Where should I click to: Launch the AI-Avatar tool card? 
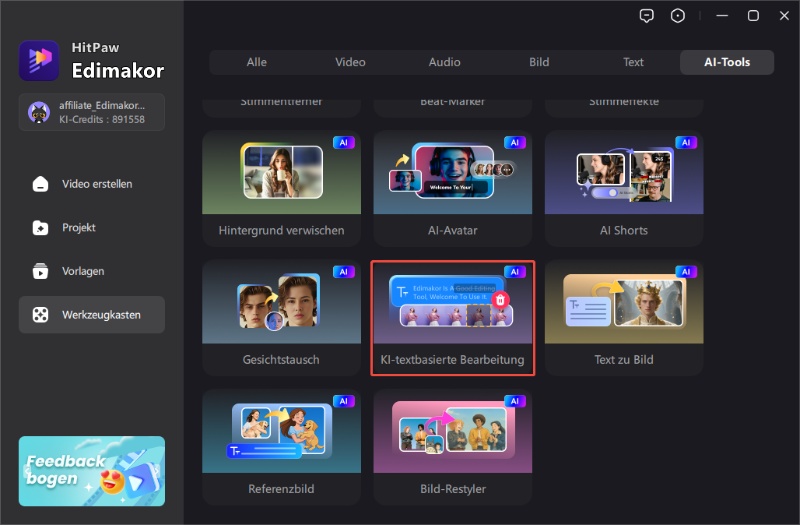pyautogui.click(x=452, y=187)
